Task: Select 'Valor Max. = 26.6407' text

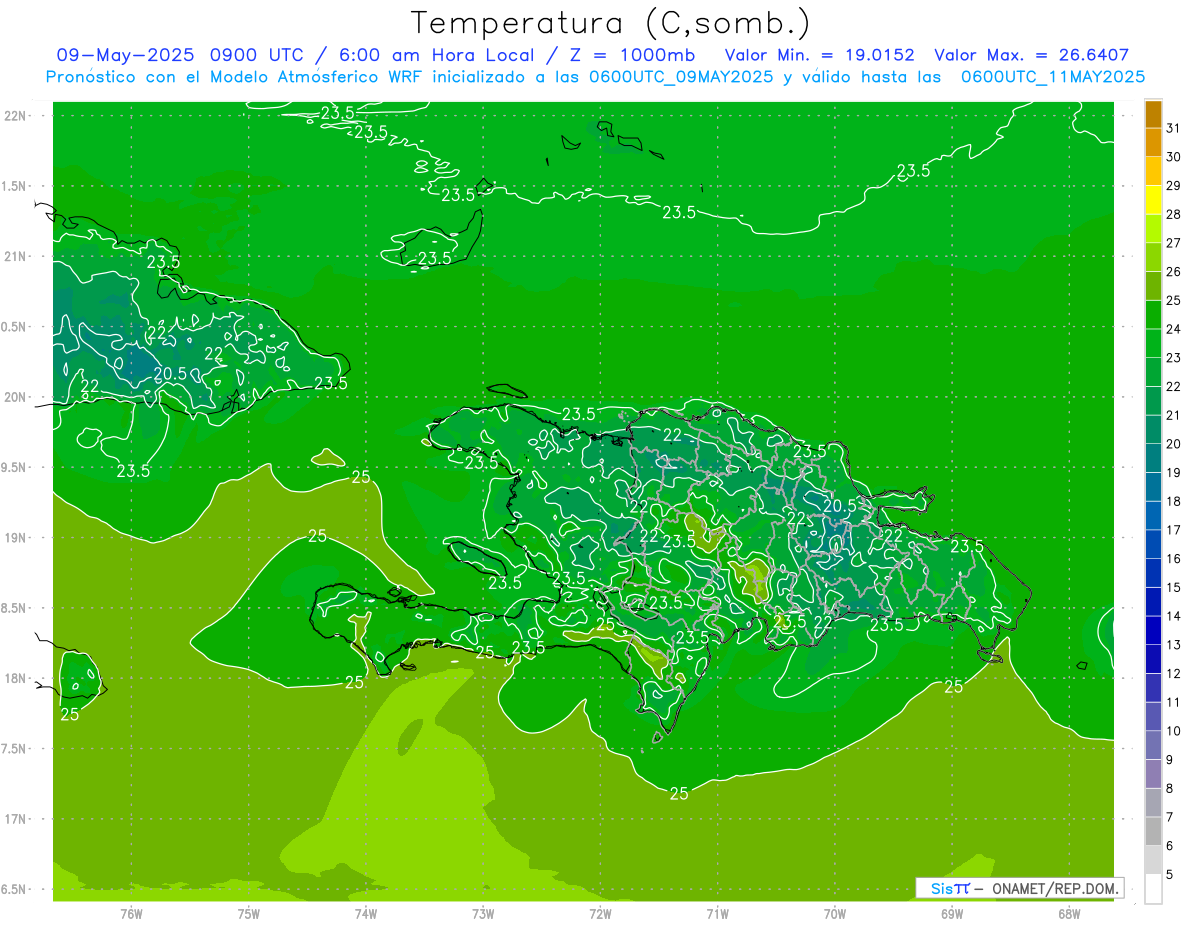Action: (x=1031, y=55)
